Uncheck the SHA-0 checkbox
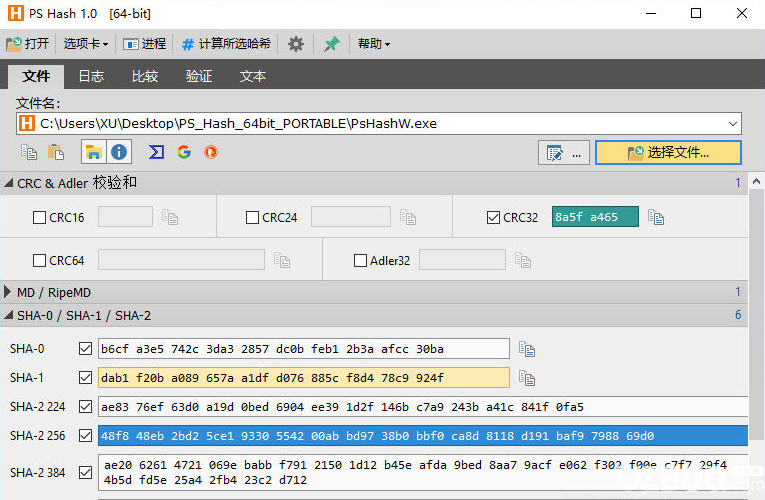The width and height of the screenshot is (765, 500). click(85, 349)
